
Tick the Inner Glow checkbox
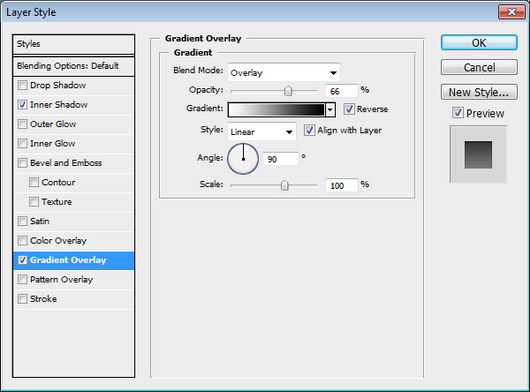tap(23, 144)
